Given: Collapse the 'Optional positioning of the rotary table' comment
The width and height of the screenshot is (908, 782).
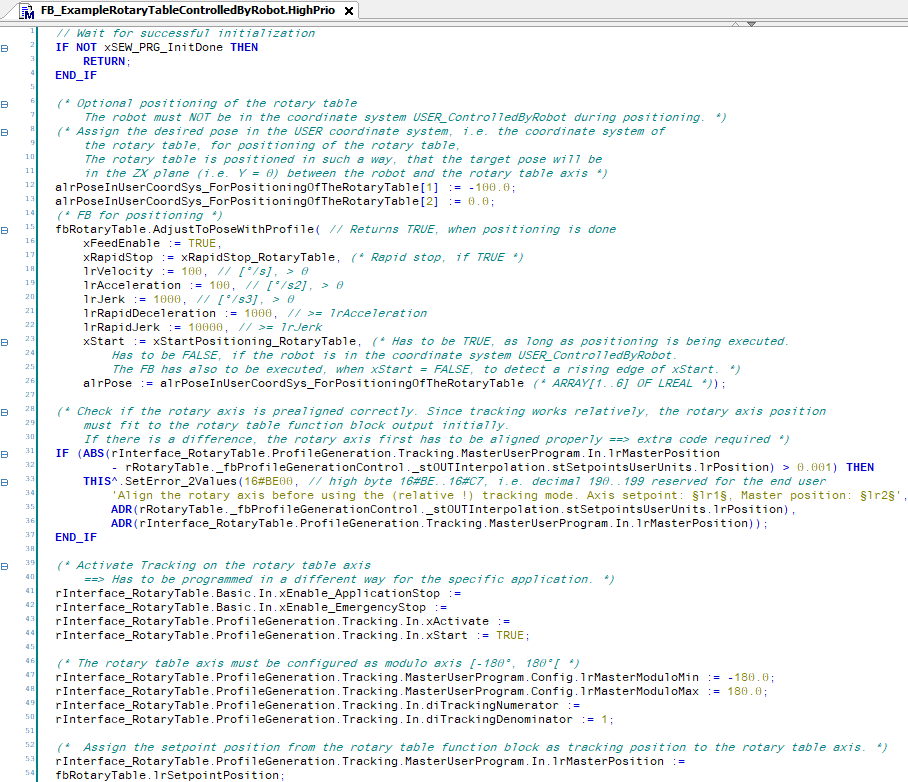Looking at the screenshot, I should click(x=6, y=103).
